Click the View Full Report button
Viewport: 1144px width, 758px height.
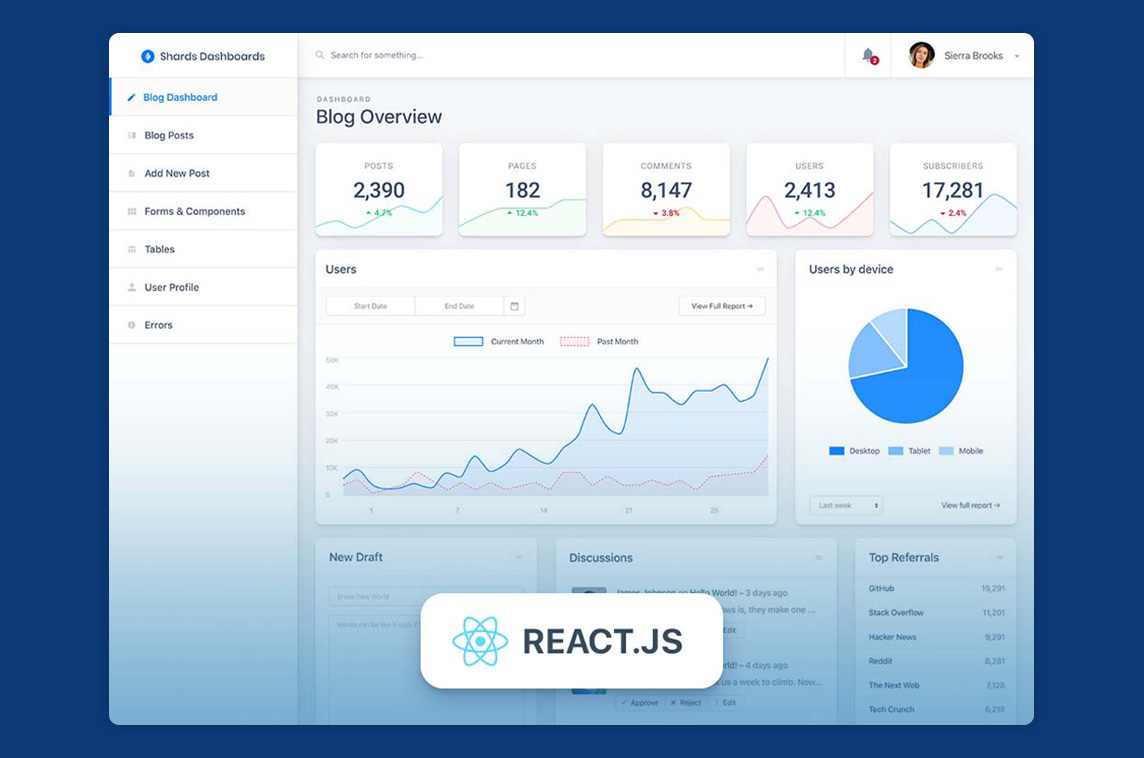pyautogui.click(x=722, y=306)
